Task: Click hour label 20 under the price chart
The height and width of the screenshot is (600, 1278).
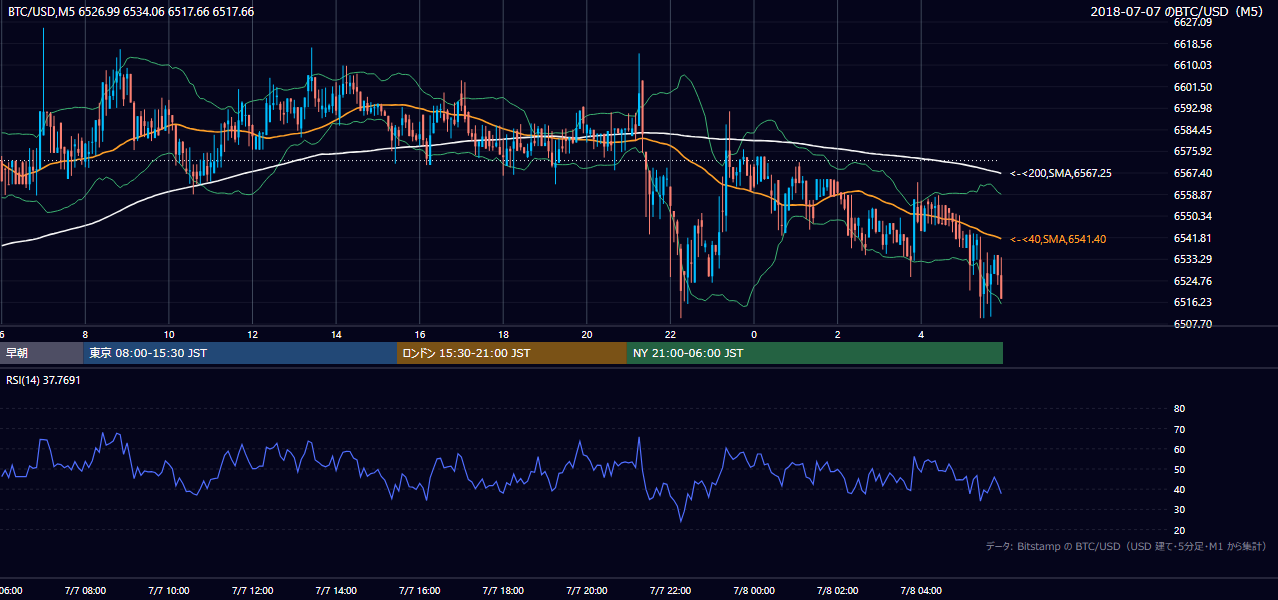Action: 587,334
